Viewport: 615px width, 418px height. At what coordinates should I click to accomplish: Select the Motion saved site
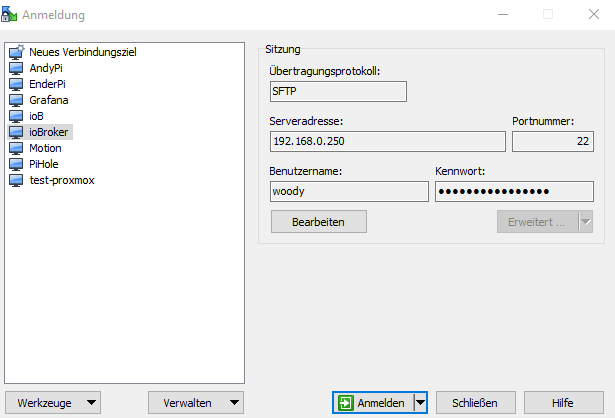coord(45,148)
